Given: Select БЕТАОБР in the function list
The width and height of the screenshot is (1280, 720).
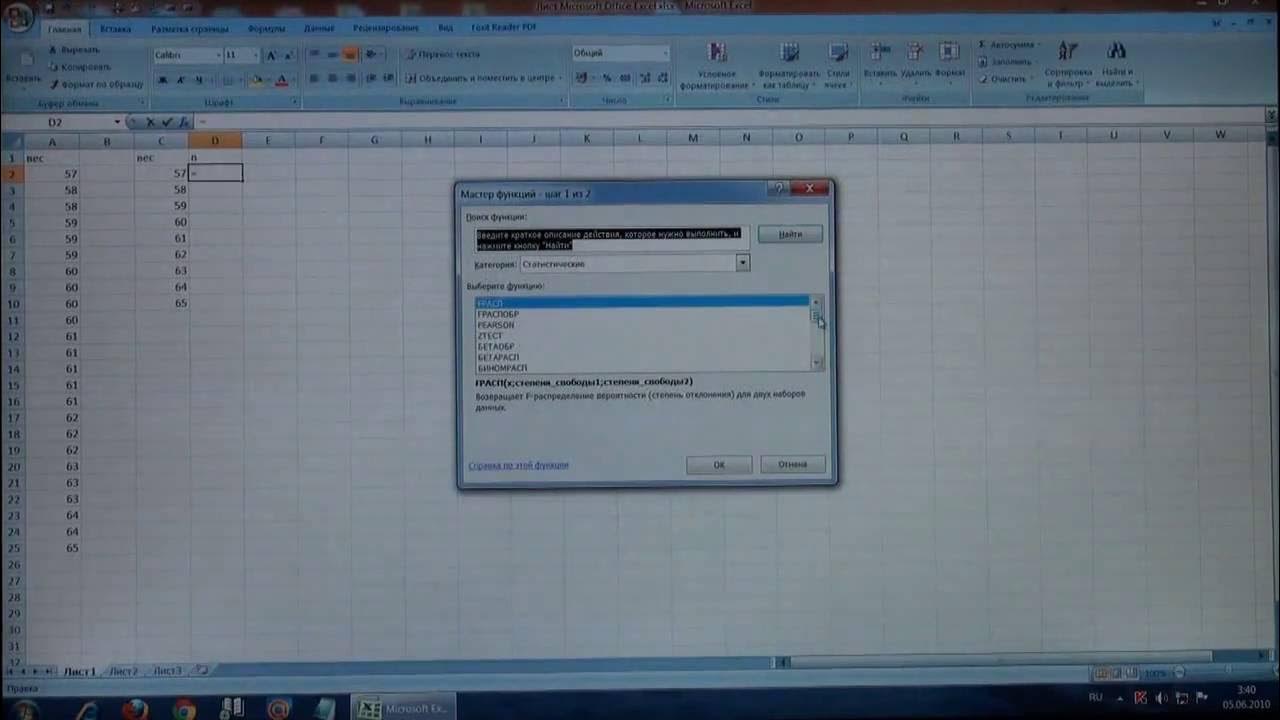Looking at the screenshot, I should click(642, 347).
